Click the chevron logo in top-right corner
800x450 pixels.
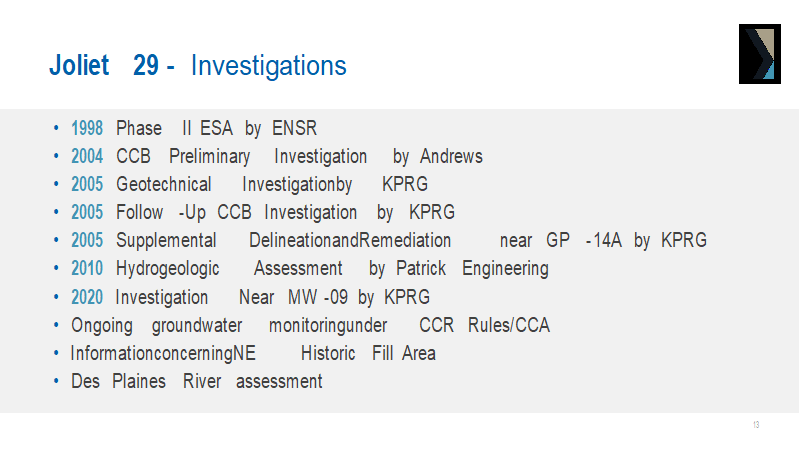[x=759, y=54]
